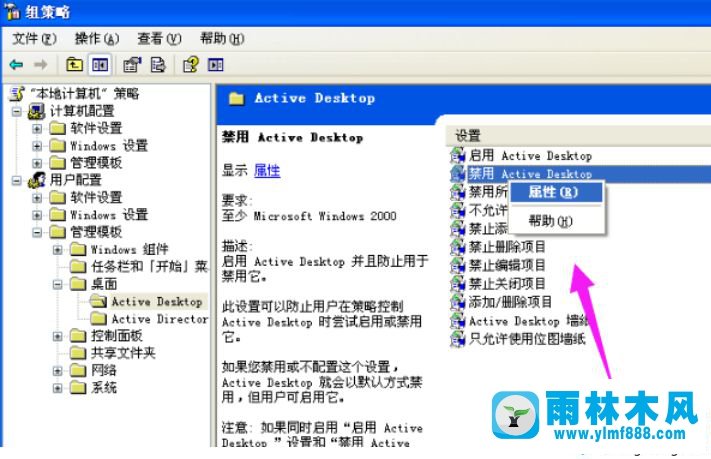Image resolution: width=711 pixels, height=459 pixels.
Task: Select 禁用 Active Desktop setting row
Action: [x=589, y=174]
